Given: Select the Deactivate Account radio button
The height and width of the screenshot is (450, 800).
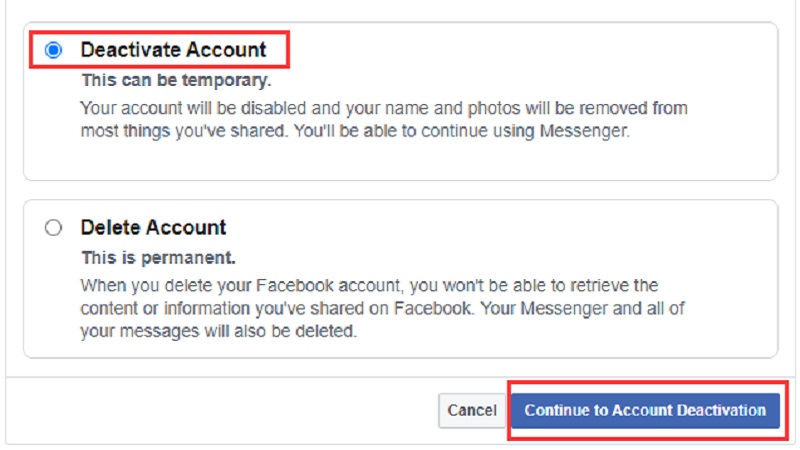Looking at the screenshot, I should 53,50.
